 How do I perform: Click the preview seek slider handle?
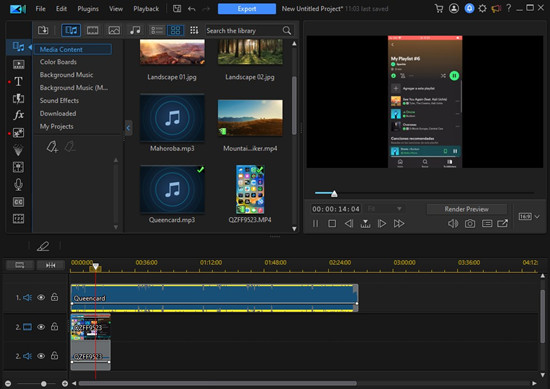pyautogui.click(x=334, y=193)
